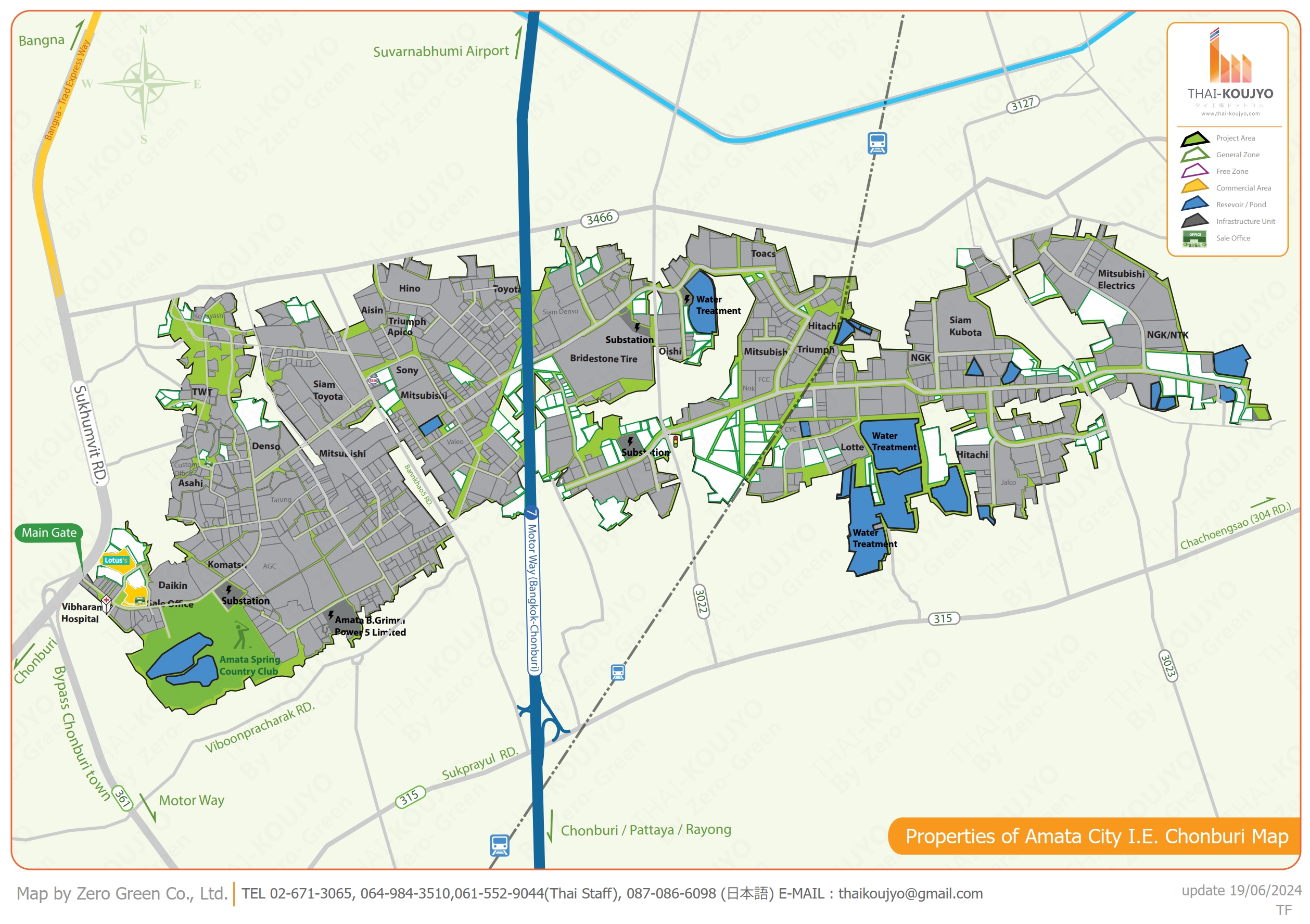Click the Chonburi / Pattaya / Rayong direction label
Viewport: 1310px width, 924px height.
646,830
